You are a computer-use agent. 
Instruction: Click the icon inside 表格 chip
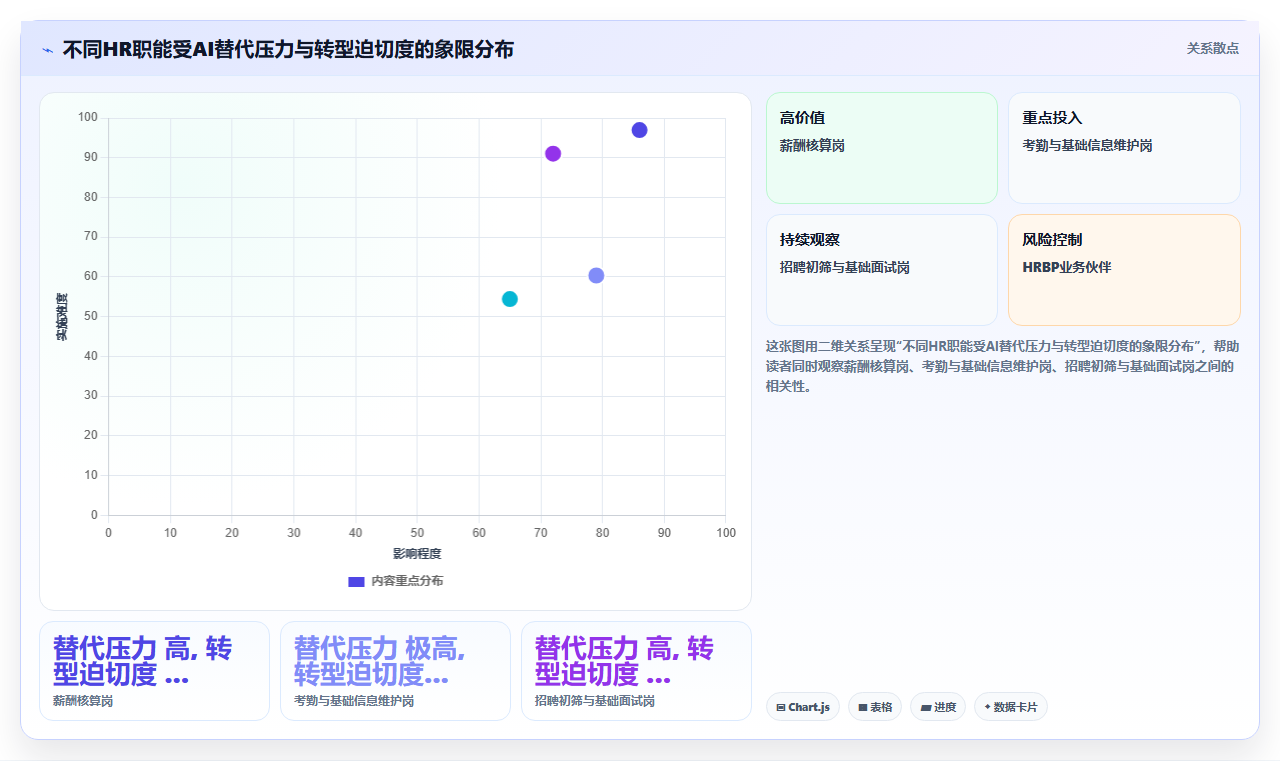click(863, 708)
